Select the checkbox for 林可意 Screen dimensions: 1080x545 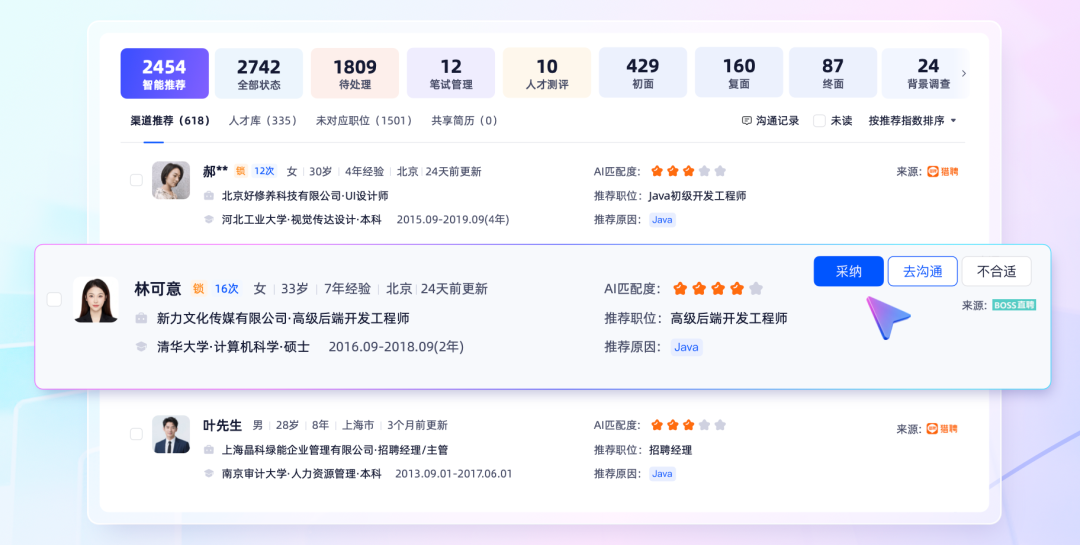click(x=54, y=299)
